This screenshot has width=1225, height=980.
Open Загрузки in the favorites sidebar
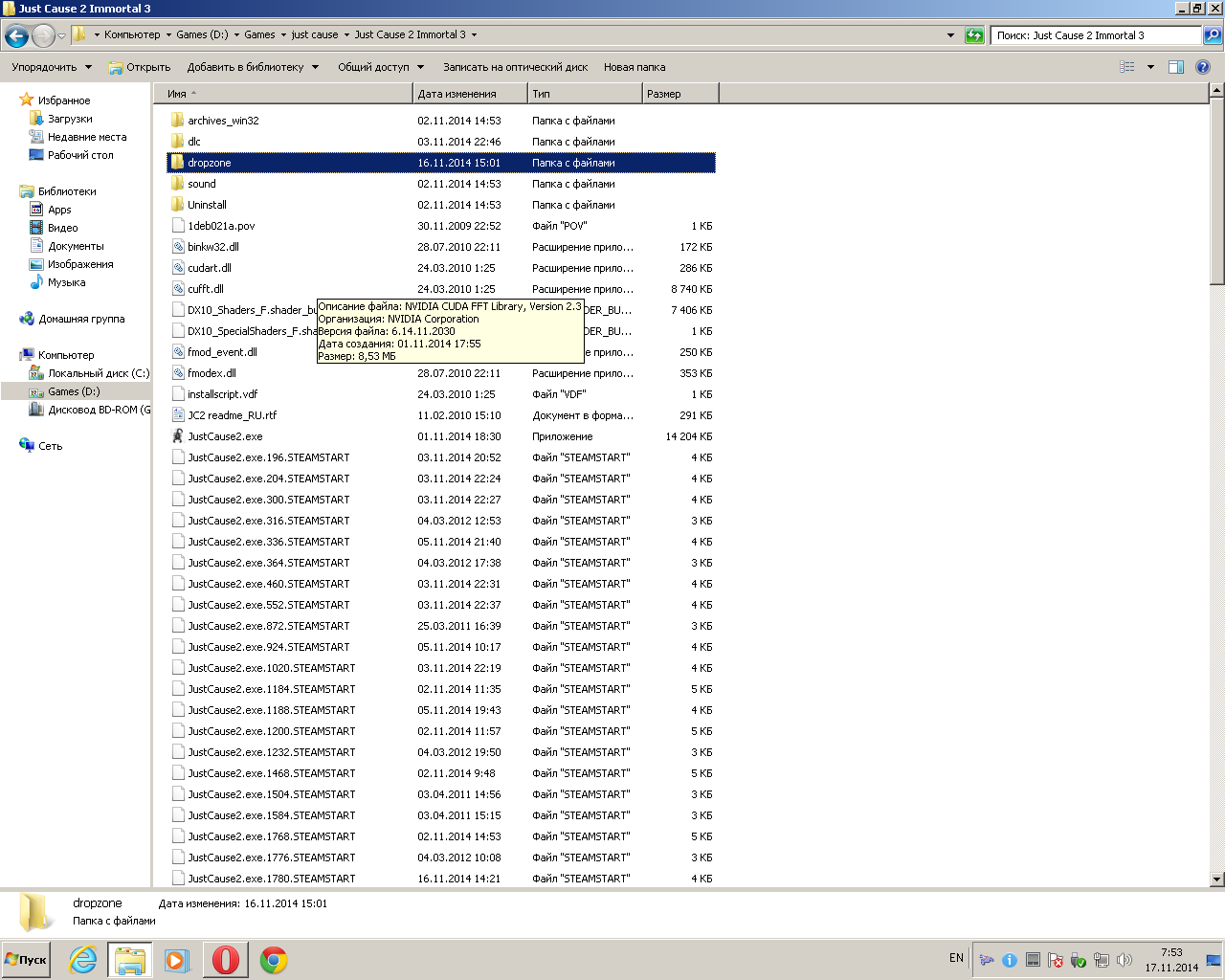(70, 119)
